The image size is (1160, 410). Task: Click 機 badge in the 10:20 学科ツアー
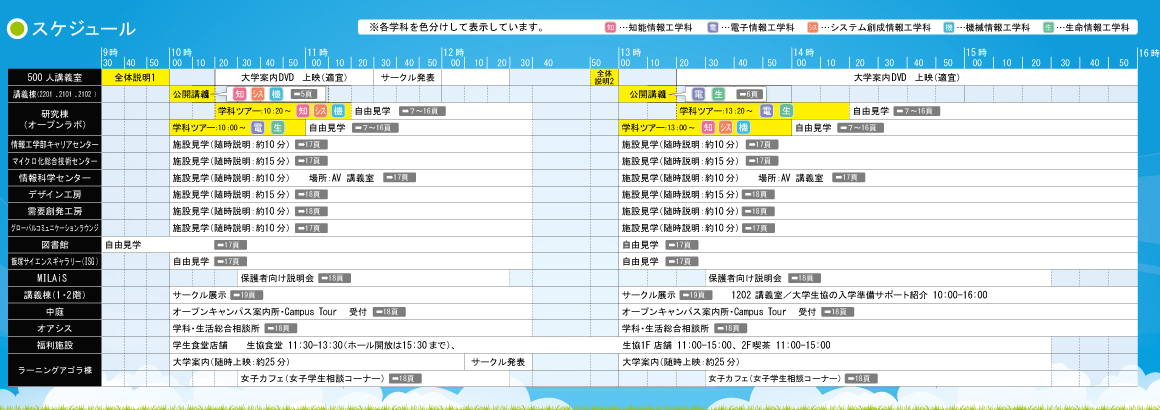click(x=338, y=111)
